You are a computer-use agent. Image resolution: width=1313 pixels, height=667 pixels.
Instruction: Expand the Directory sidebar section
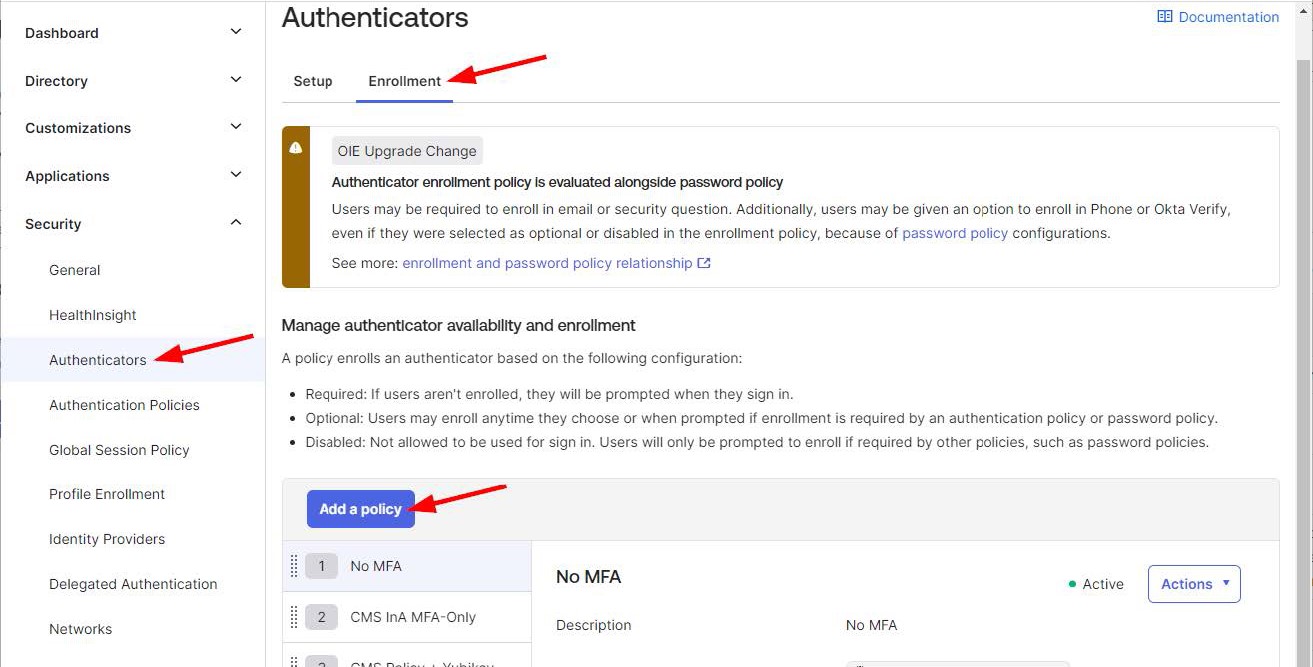236,80
